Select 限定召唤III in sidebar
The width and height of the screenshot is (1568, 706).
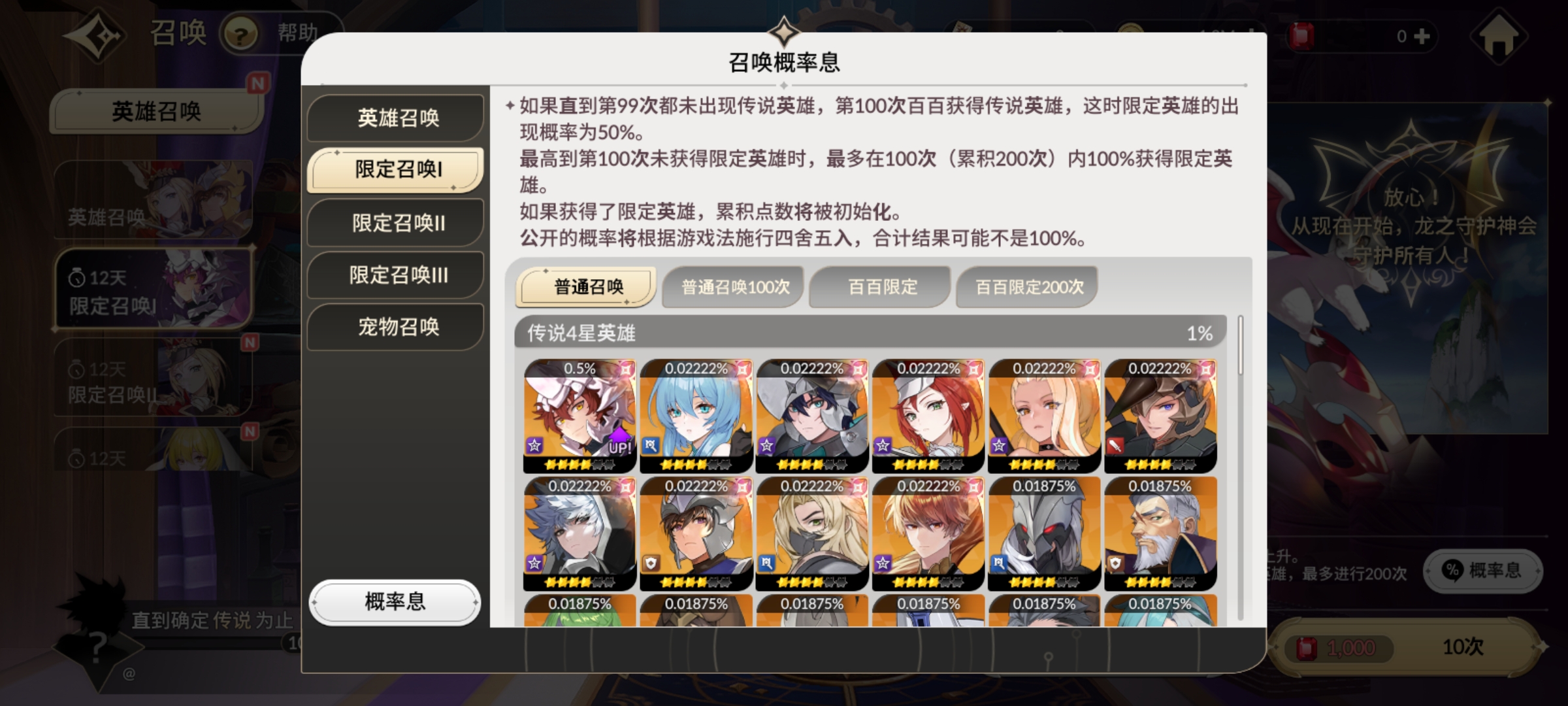click(x=397, y=275)
